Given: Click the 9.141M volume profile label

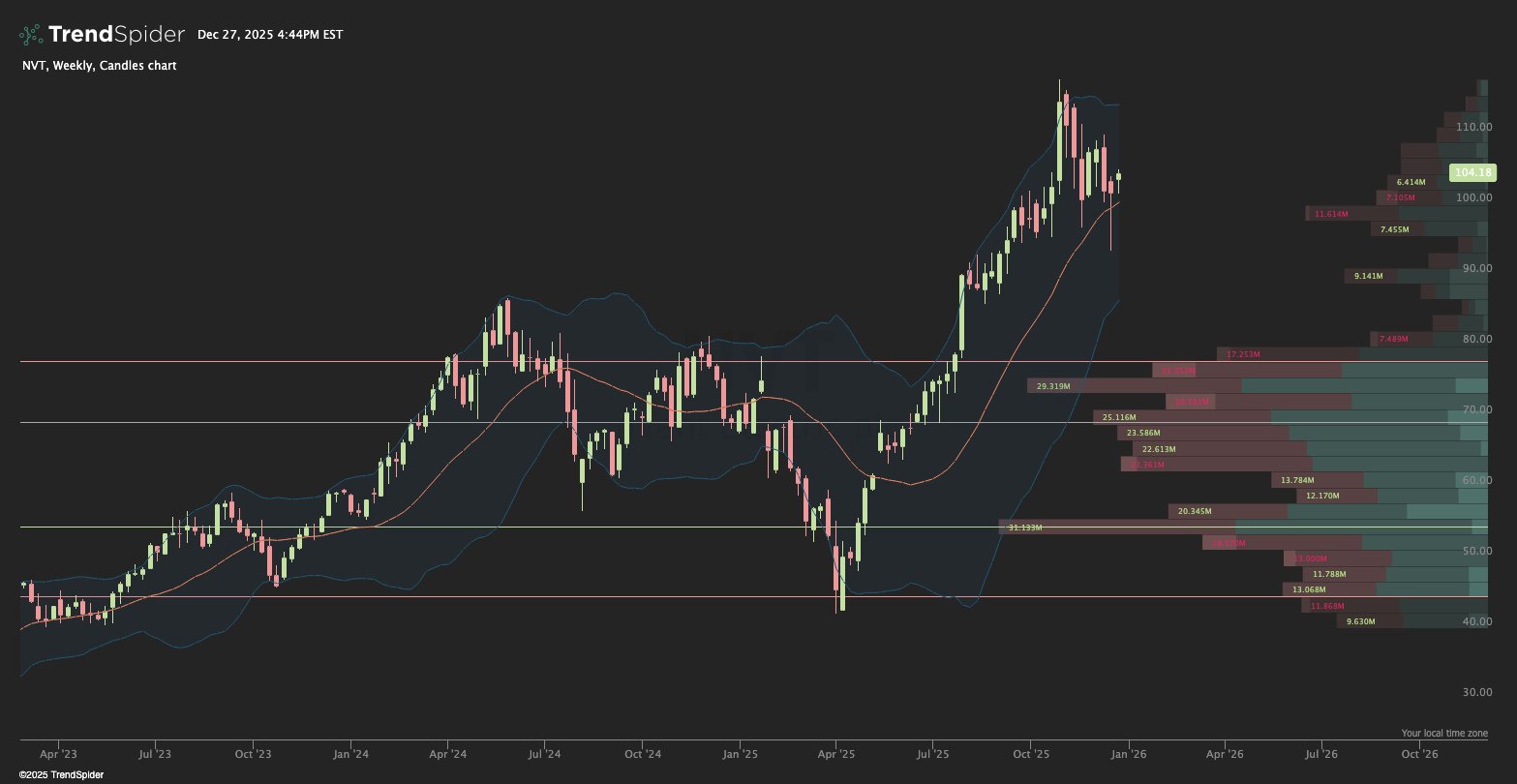Looking at the screenshot, I should [1369, 277].
